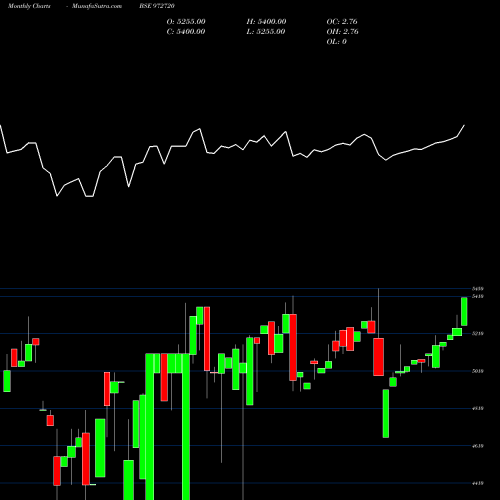Select the low value "L: 5255.00"
Image resolution: width=500 pixels, height=500 pixels.
(x=266, y=32)
